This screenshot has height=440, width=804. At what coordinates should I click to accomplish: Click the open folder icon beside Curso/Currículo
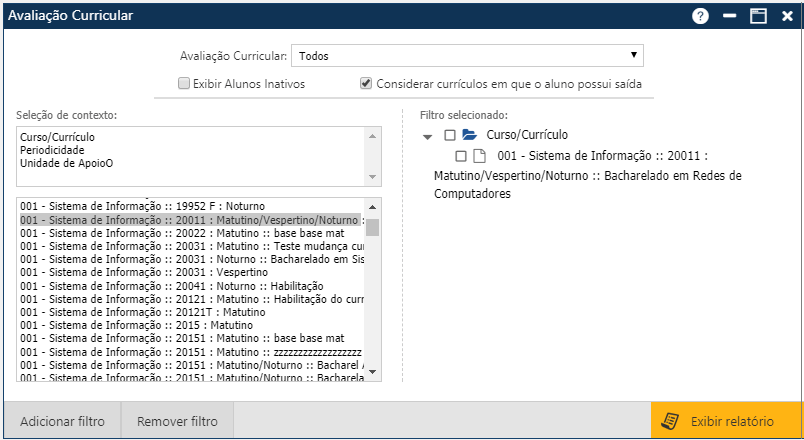469,135
